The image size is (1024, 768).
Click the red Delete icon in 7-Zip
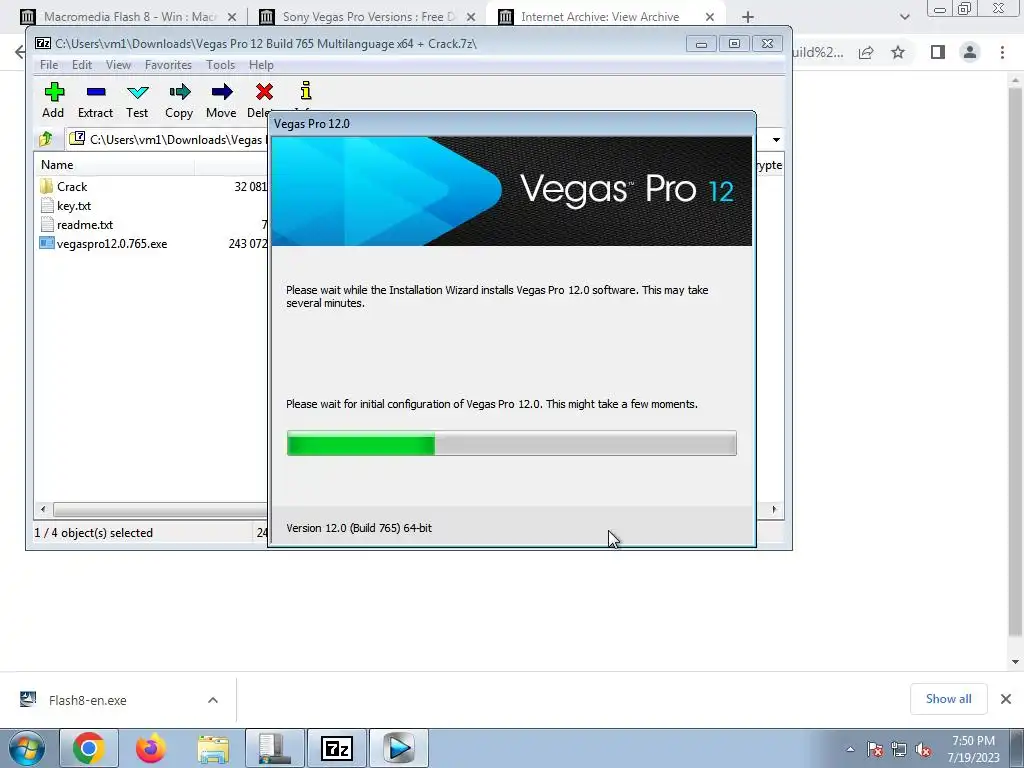click(264, 93)
